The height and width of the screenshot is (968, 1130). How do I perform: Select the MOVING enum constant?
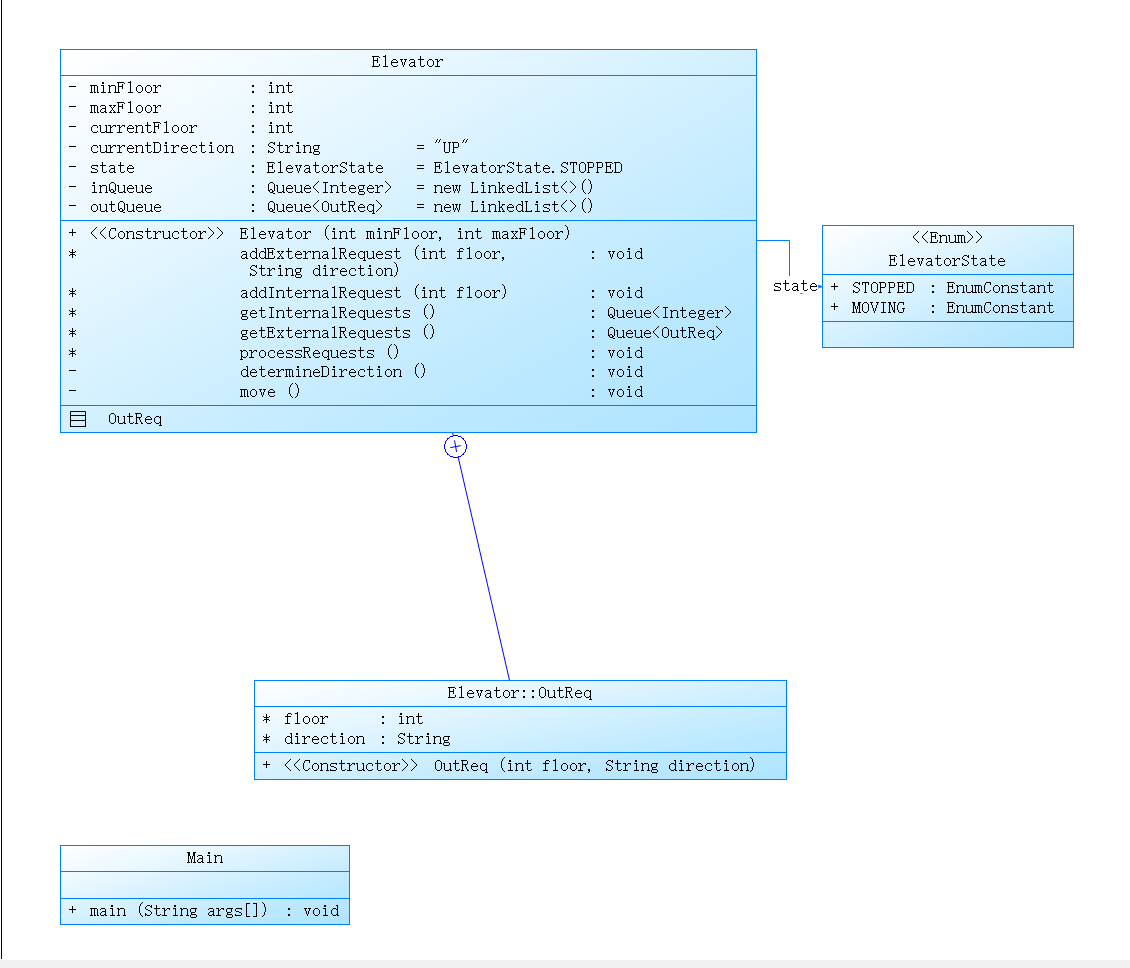coord(943,308)
